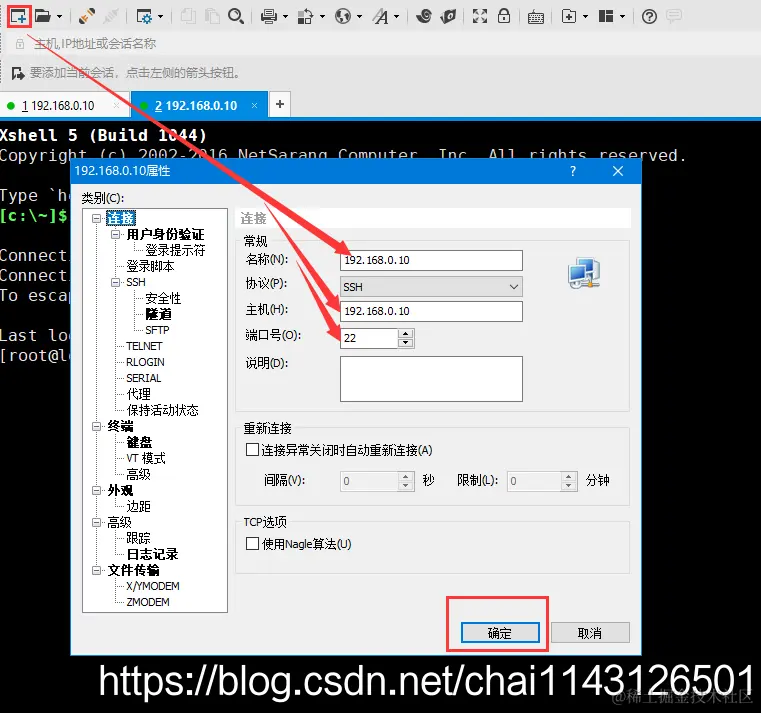Image resolution: width=761 pixels, height=713 pixels.
Task: Click the Print icon
Action: pos(268,17)
